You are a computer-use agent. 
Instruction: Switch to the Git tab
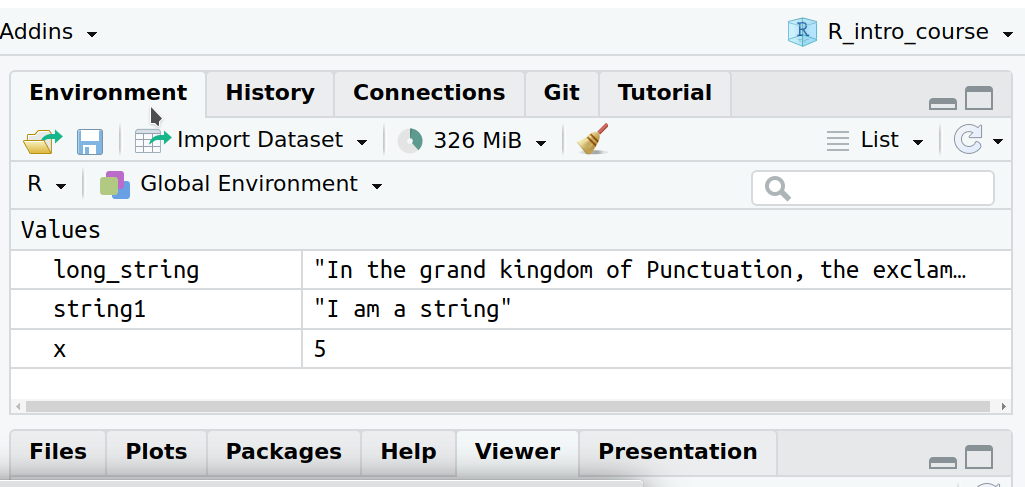tap(561, 93)
